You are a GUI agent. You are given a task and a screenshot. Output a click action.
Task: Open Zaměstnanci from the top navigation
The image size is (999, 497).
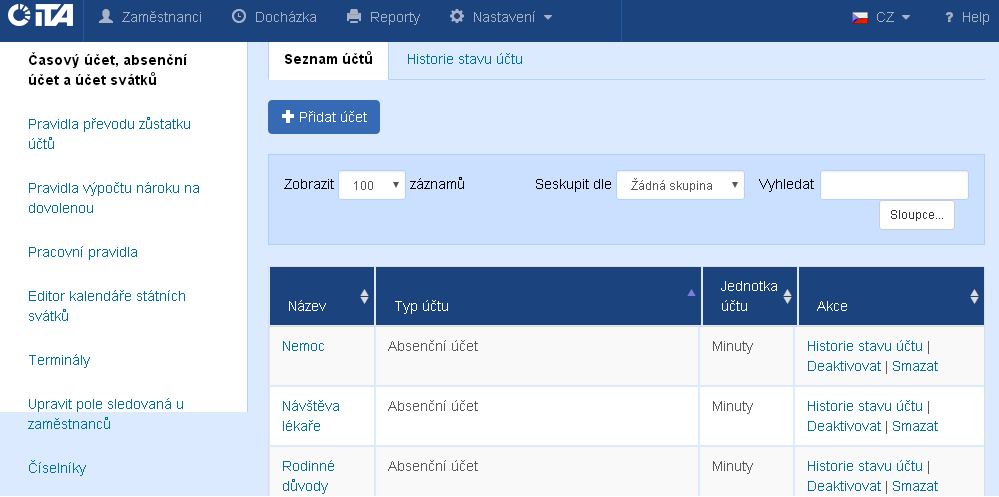pos(151,17)
